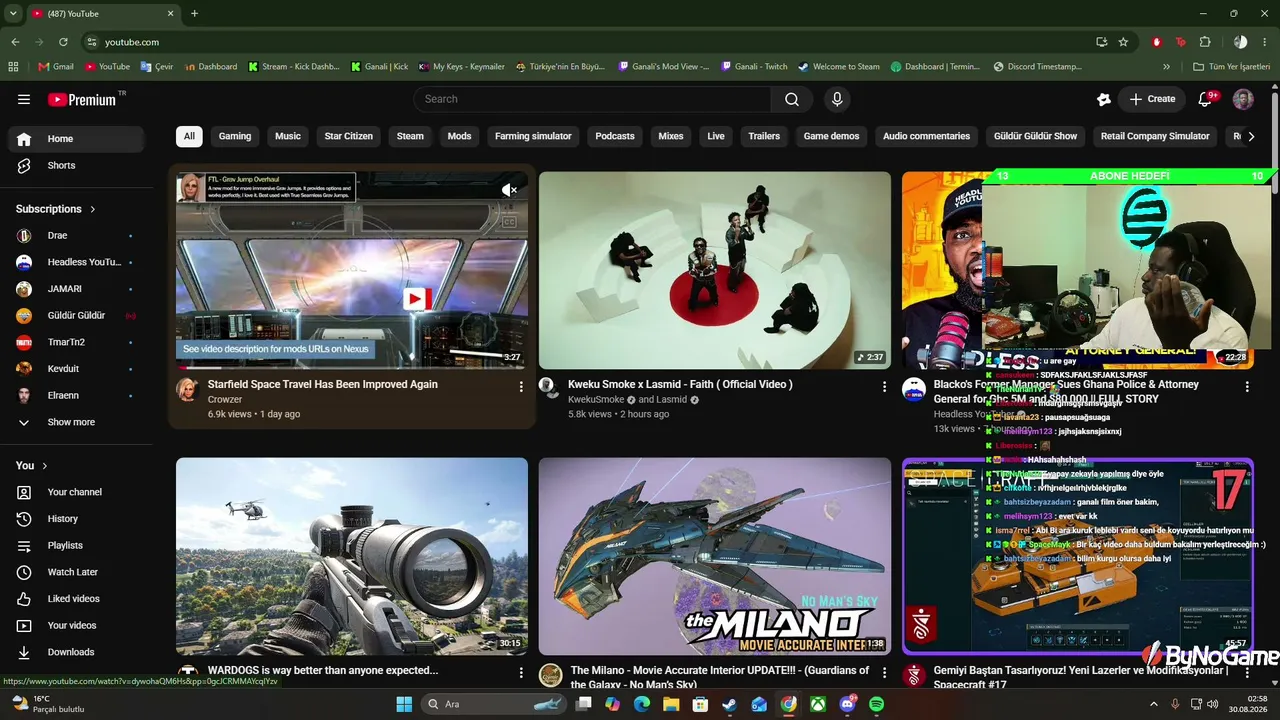The image size is (1280, 720).
Task: Expand the Subscriptions section arrow
Action: click(x=93, y=209)
